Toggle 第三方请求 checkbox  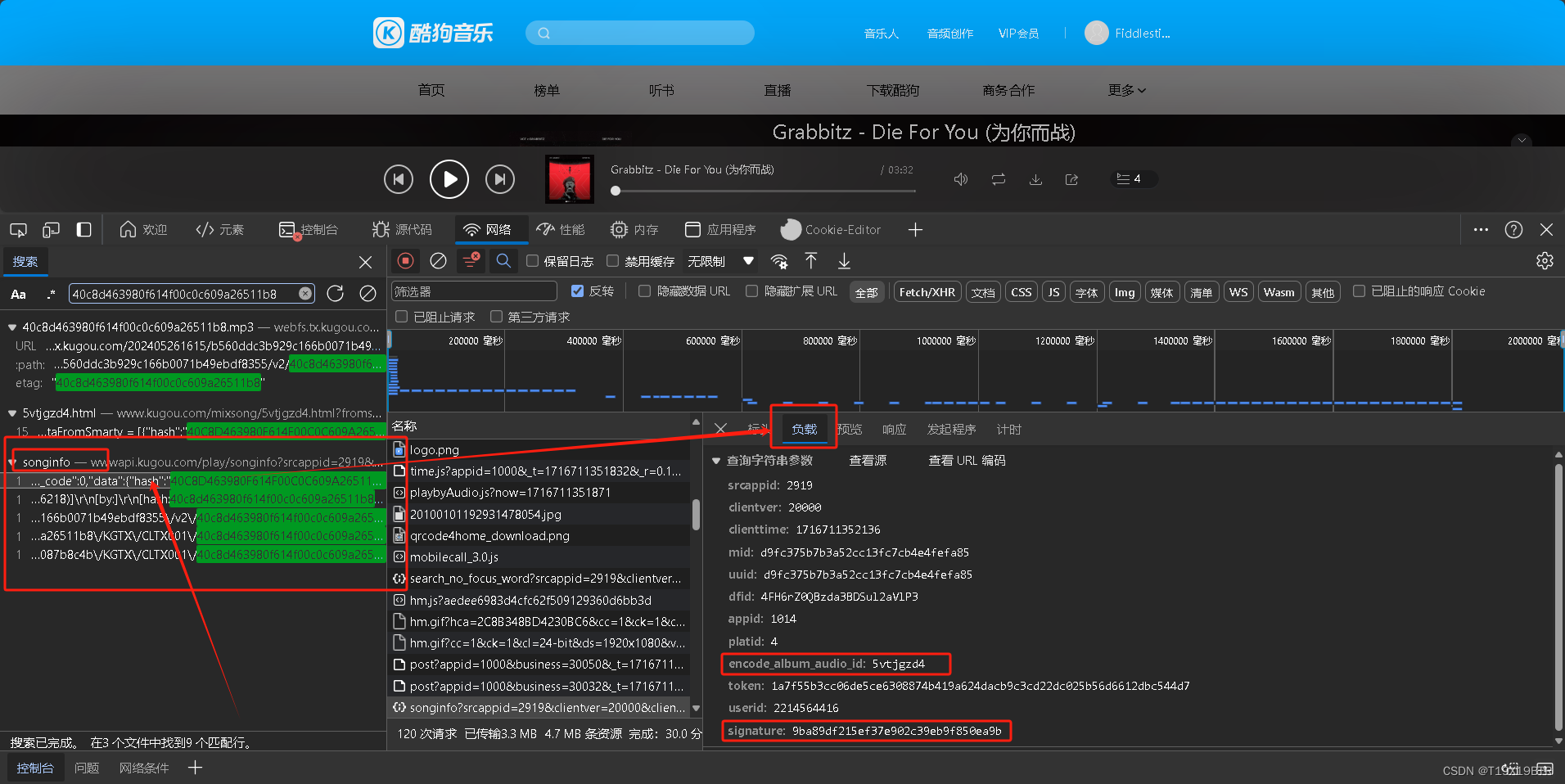(x=496, y=317)
